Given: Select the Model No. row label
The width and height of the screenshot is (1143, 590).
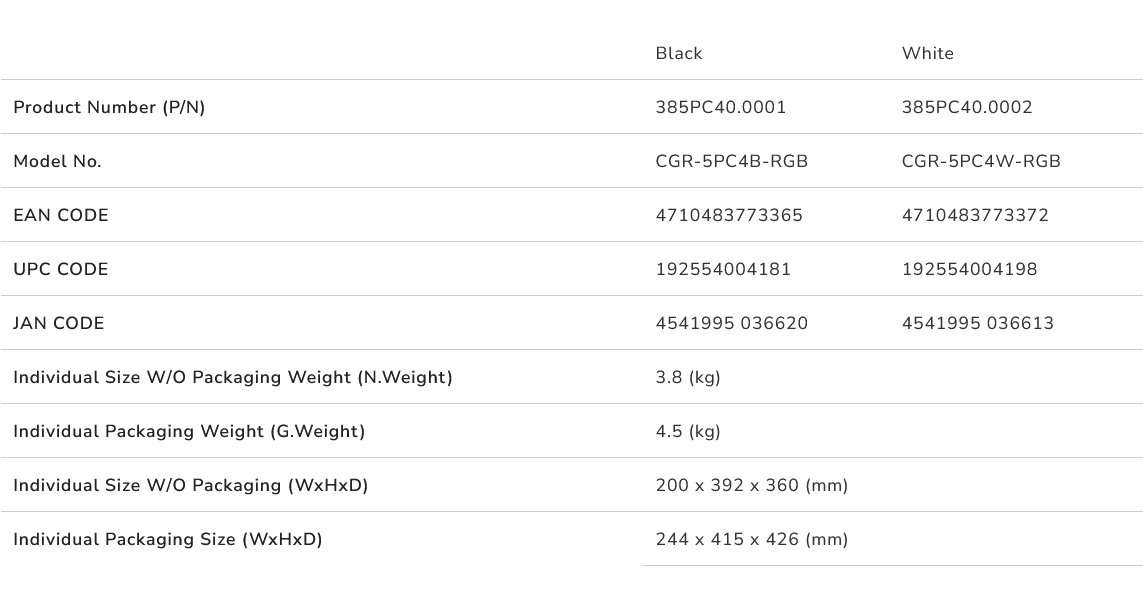Looking at the screenshot, I should (x=58, y=162).
